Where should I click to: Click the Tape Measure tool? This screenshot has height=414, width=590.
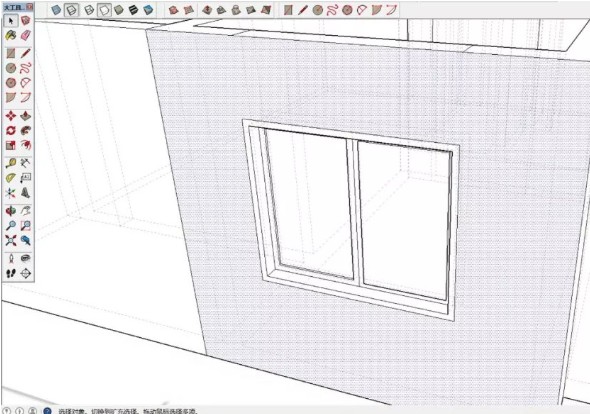click(11, 163)
